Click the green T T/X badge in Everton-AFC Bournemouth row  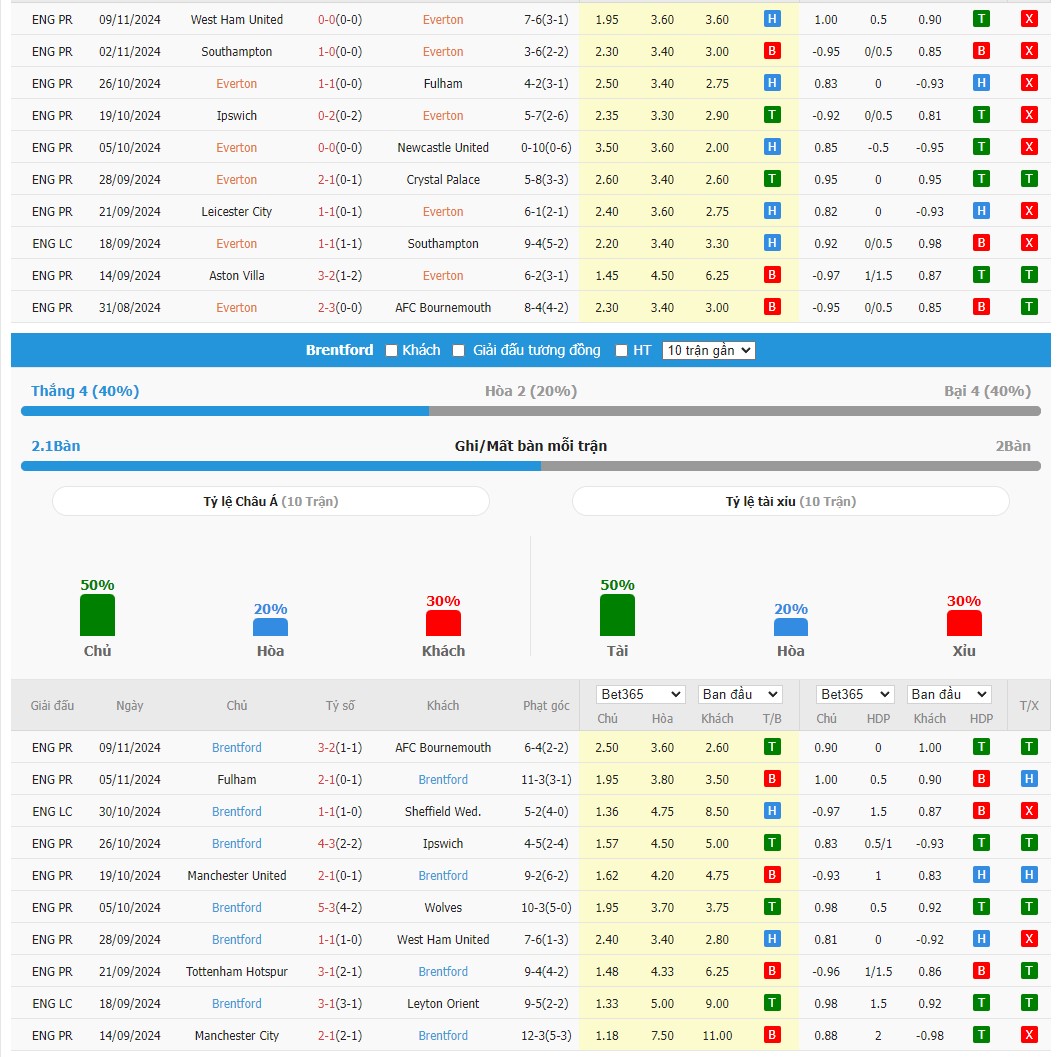[1029, 307]
